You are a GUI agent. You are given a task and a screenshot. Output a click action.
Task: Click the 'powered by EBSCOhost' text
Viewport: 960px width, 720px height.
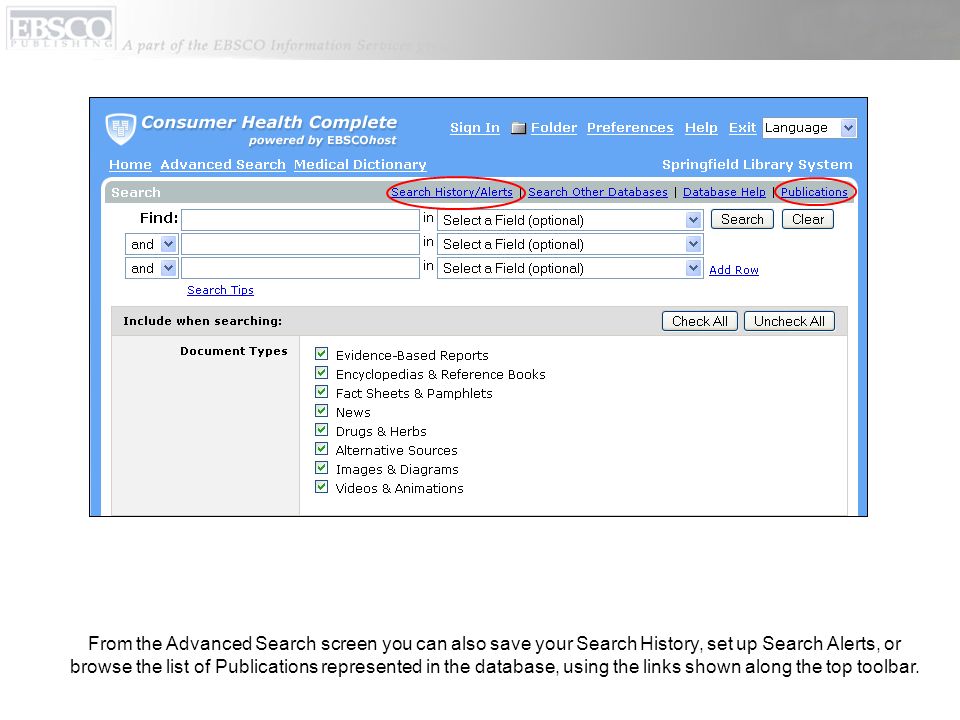pyautogui.click(x=323, y=140)
